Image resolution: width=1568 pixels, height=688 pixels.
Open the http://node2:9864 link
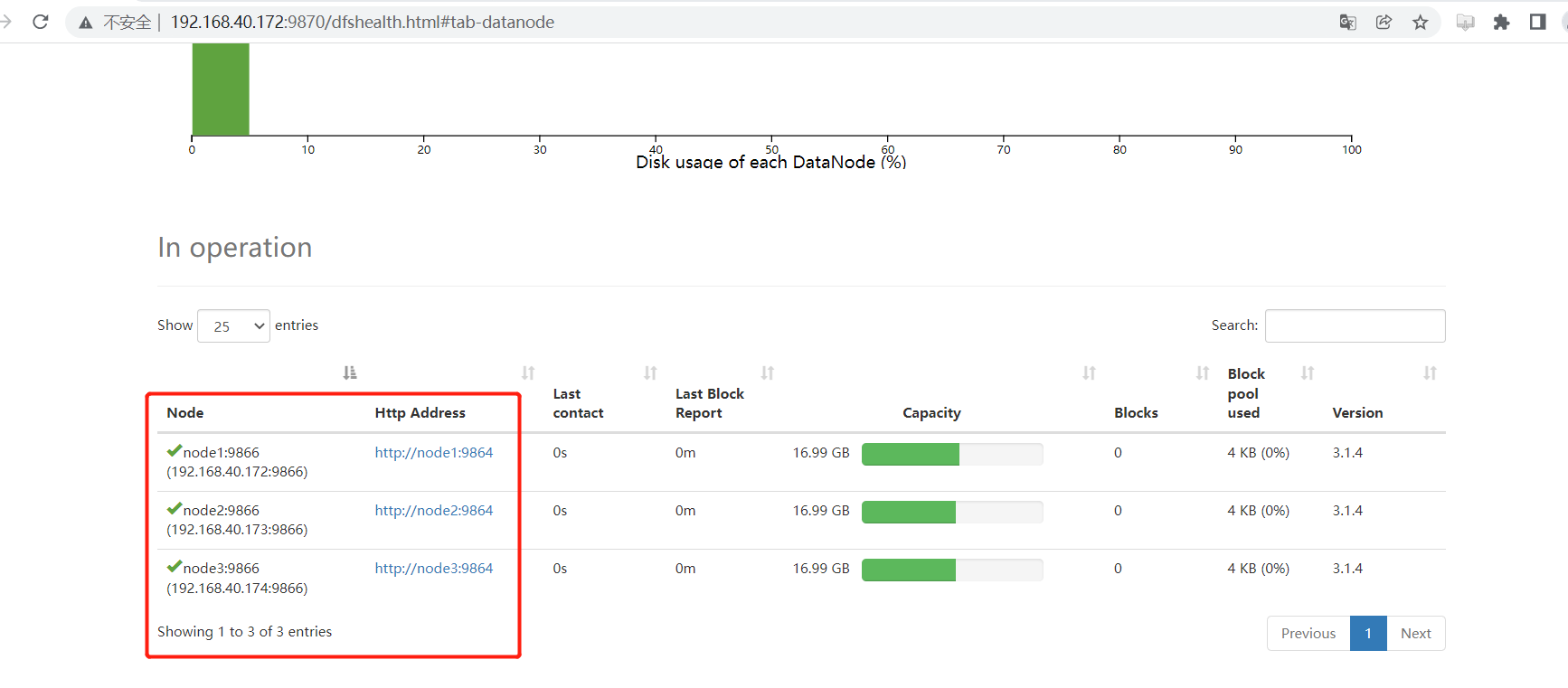click(x=434, y=511)
